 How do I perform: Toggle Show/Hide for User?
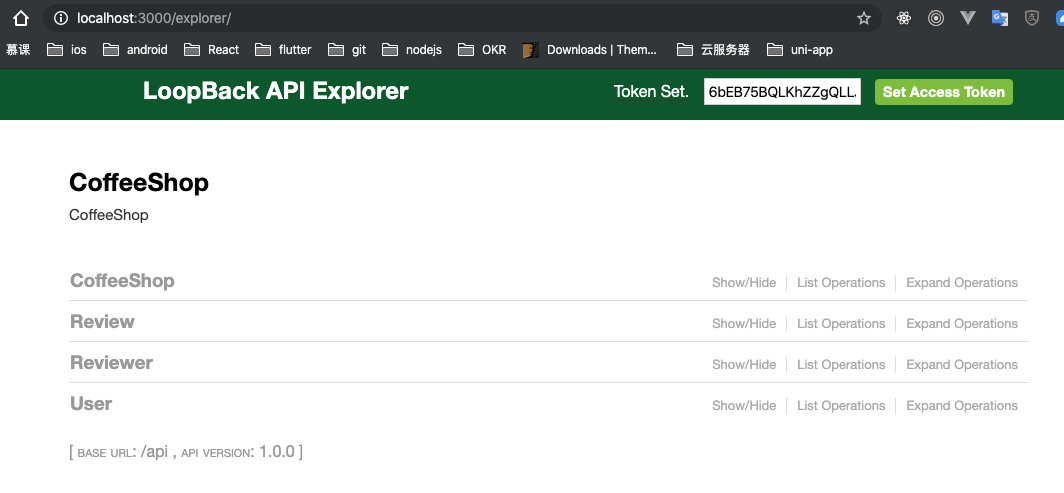744,406
